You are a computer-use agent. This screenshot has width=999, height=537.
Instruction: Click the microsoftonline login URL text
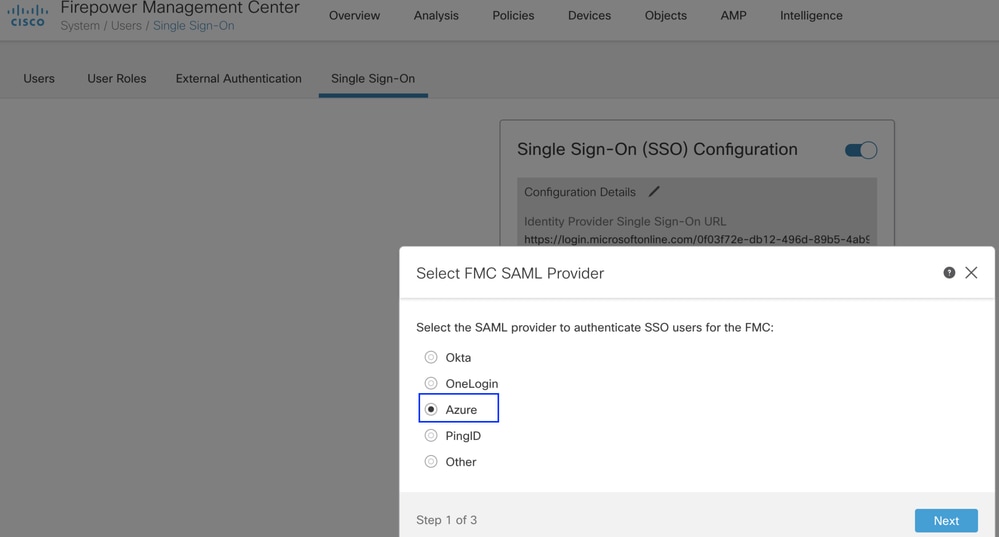(x=696, y=240)
